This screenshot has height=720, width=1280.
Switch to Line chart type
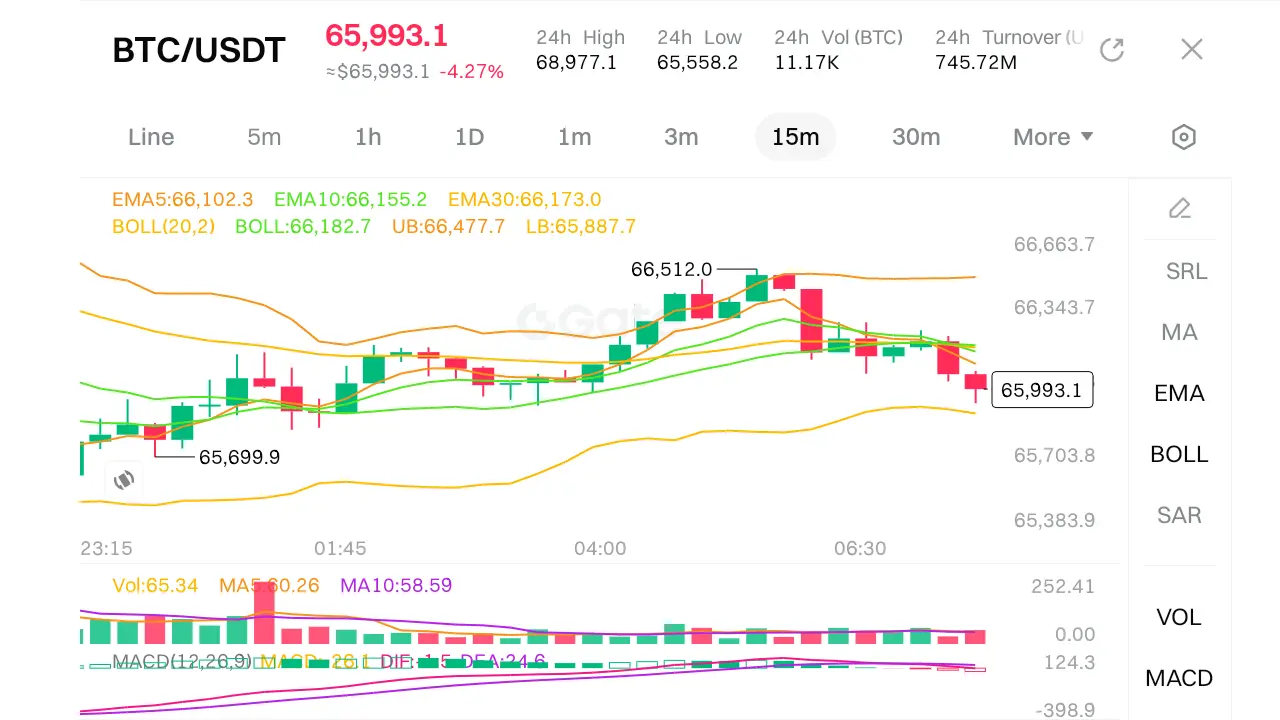pos(151,137)
